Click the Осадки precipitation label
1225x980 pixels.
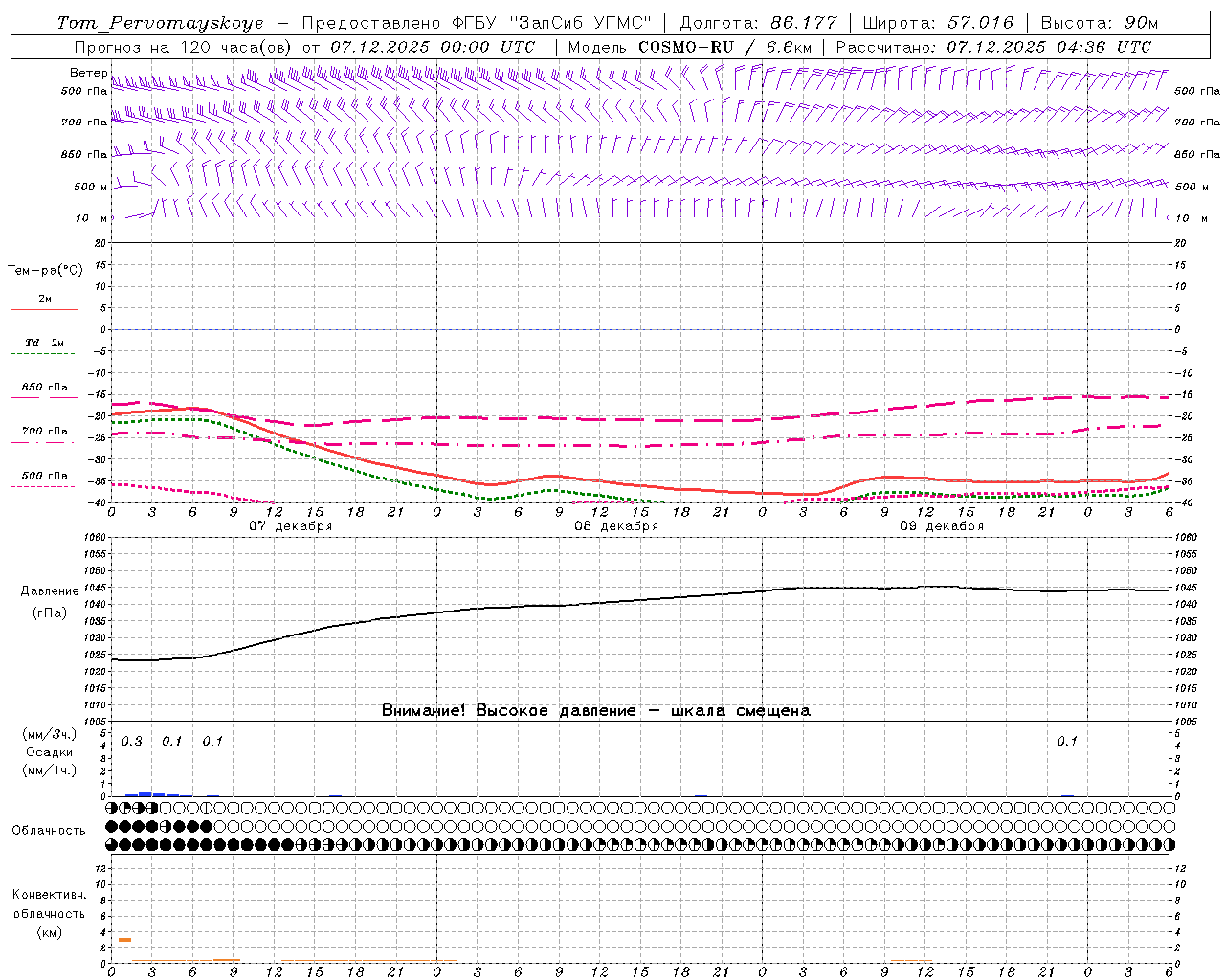[50, 752]
